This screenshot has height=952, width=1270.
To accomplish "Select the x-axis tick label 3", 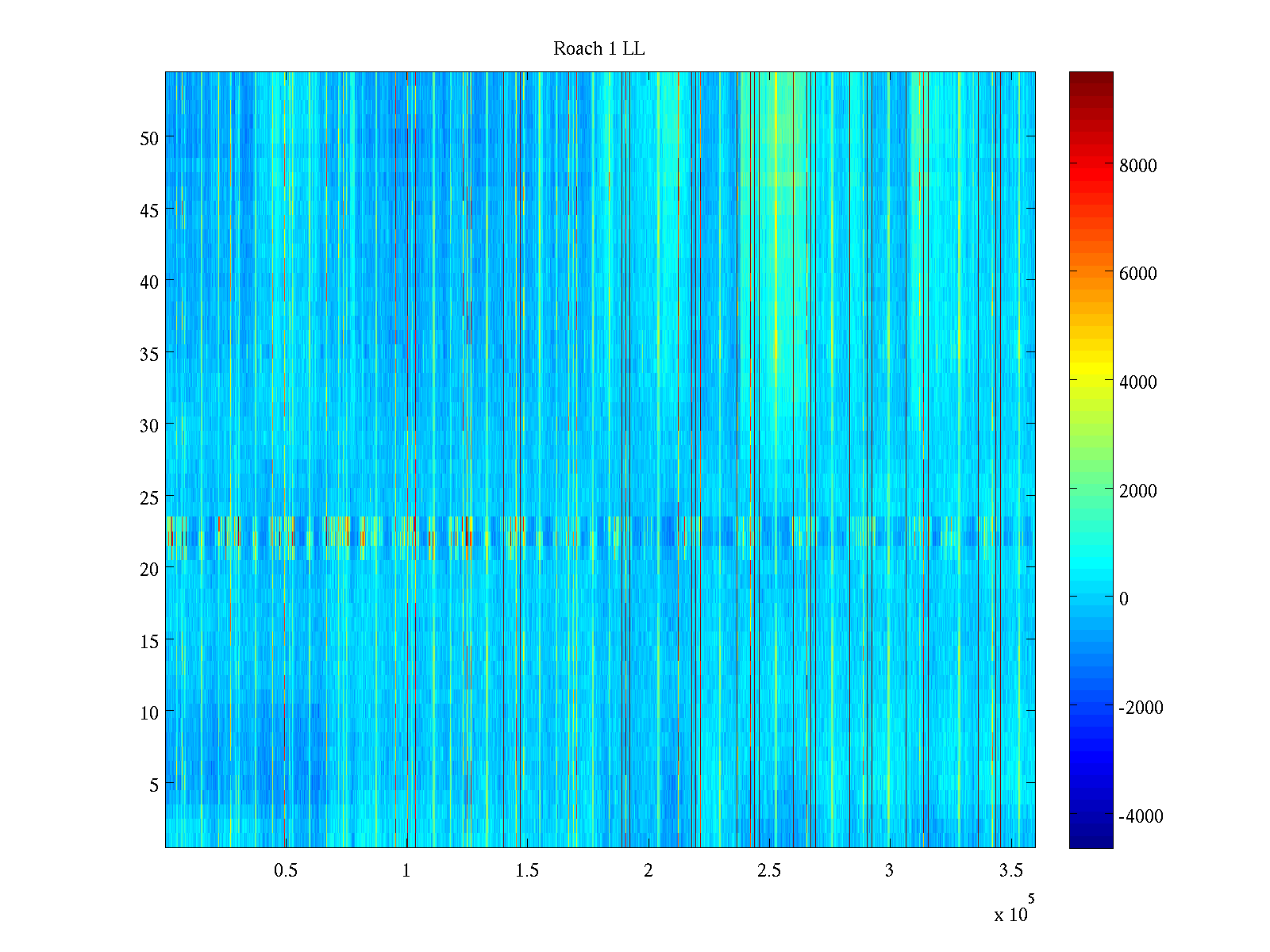I will [889, 871].
